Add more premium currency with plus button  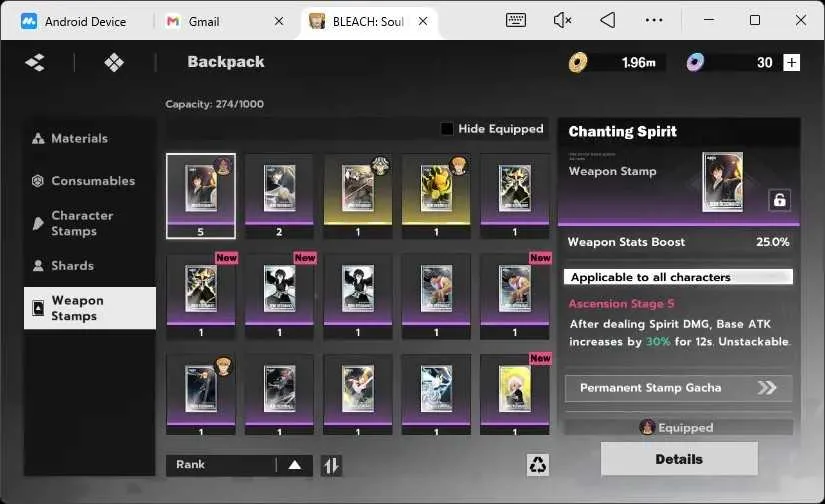791,63
